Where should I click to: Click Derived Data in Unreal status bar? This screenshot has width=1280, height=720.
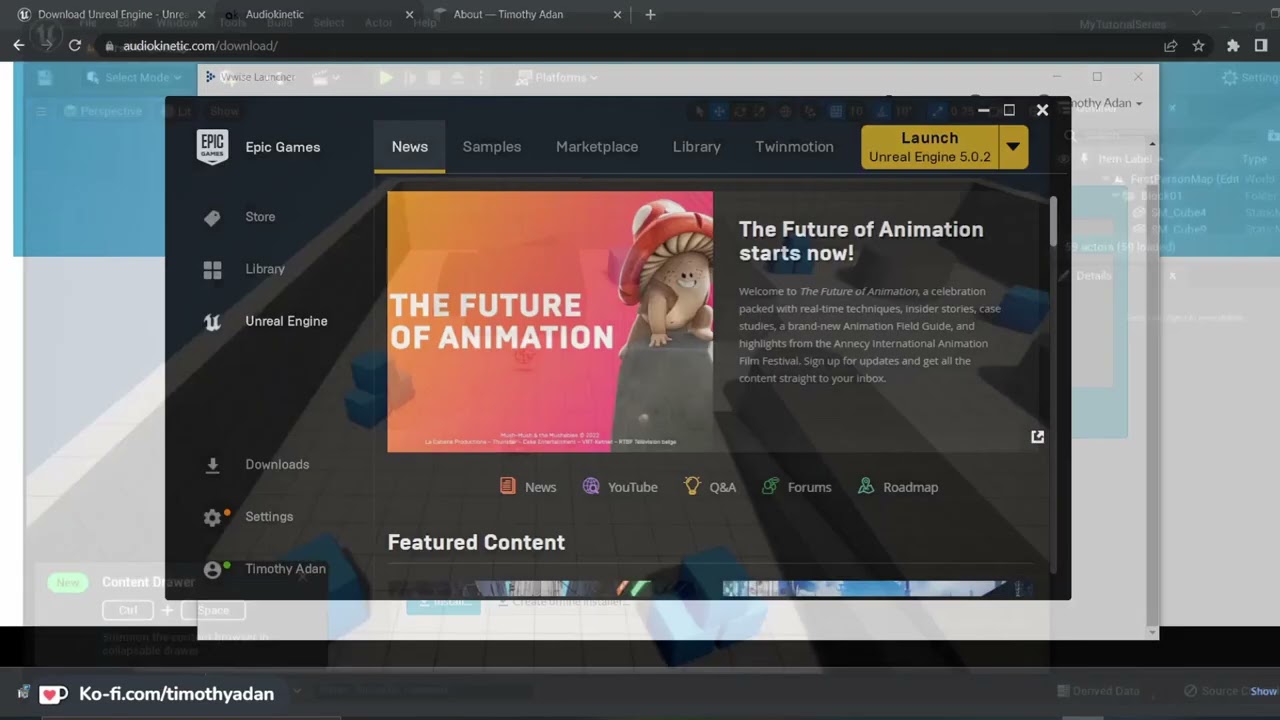pos(1099,691)
